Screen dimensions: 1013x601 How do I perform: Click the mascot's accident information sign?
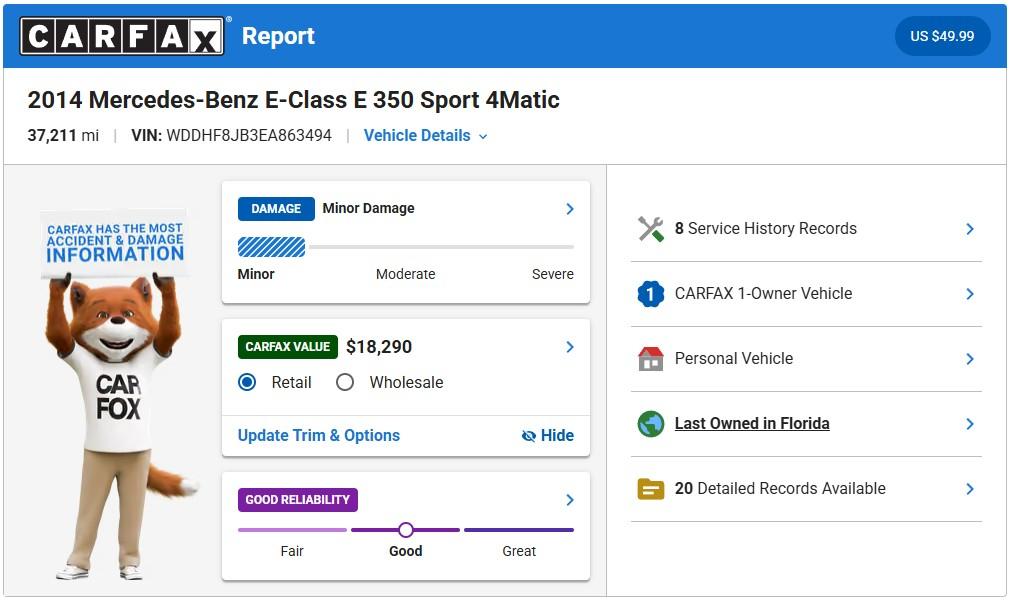[x=115, y=244]
